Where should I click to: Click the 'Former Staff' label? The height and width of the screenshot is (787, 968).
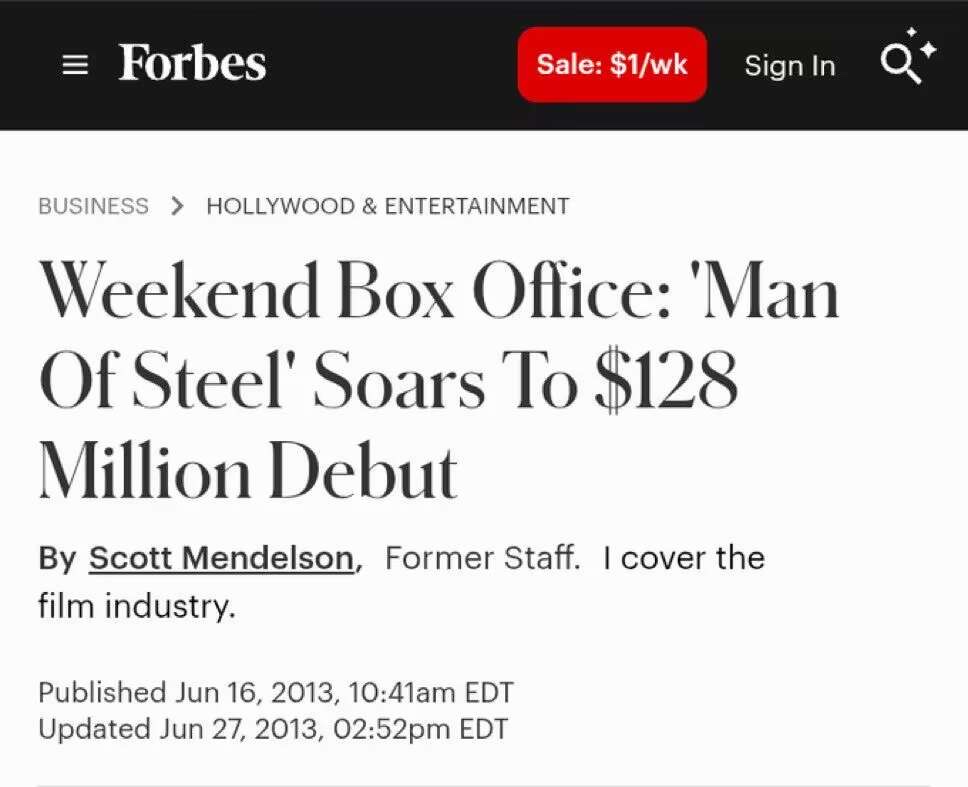(480, 558)
